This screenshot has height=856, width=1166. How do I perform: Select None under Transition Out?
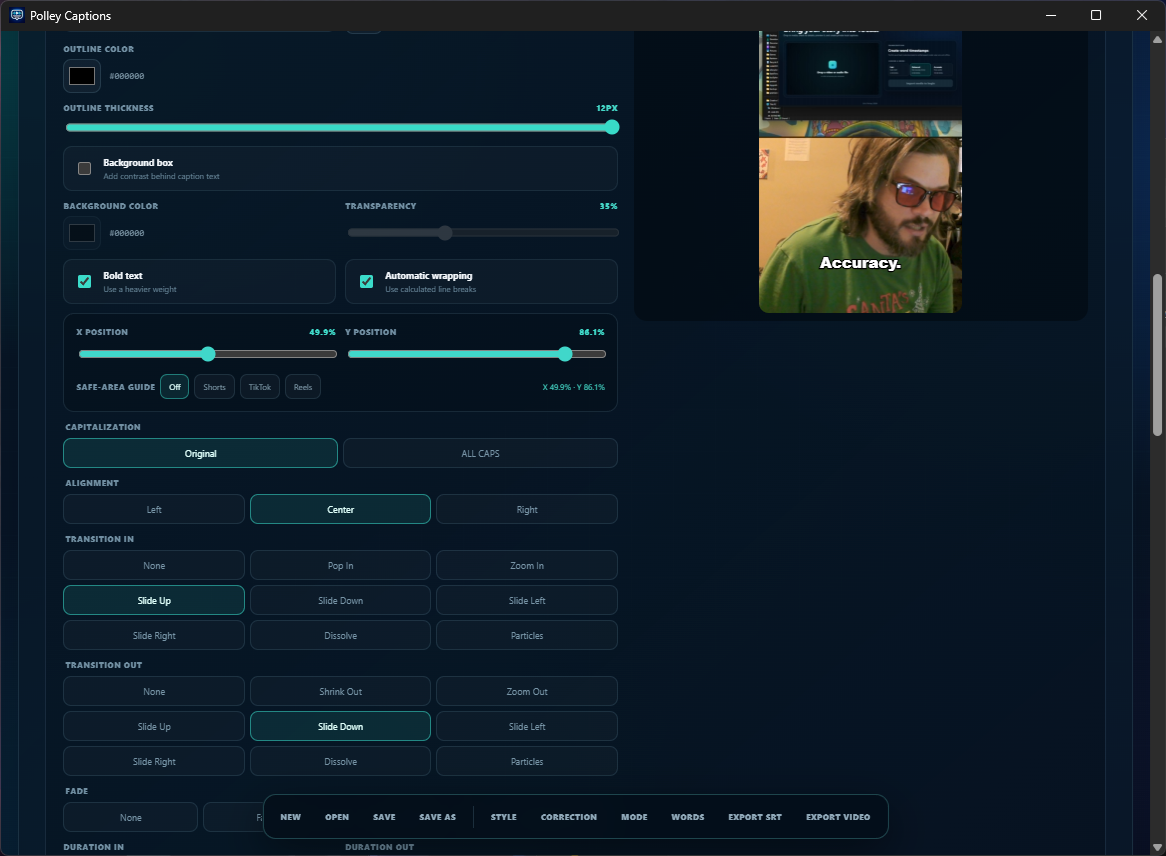[154, 692]
